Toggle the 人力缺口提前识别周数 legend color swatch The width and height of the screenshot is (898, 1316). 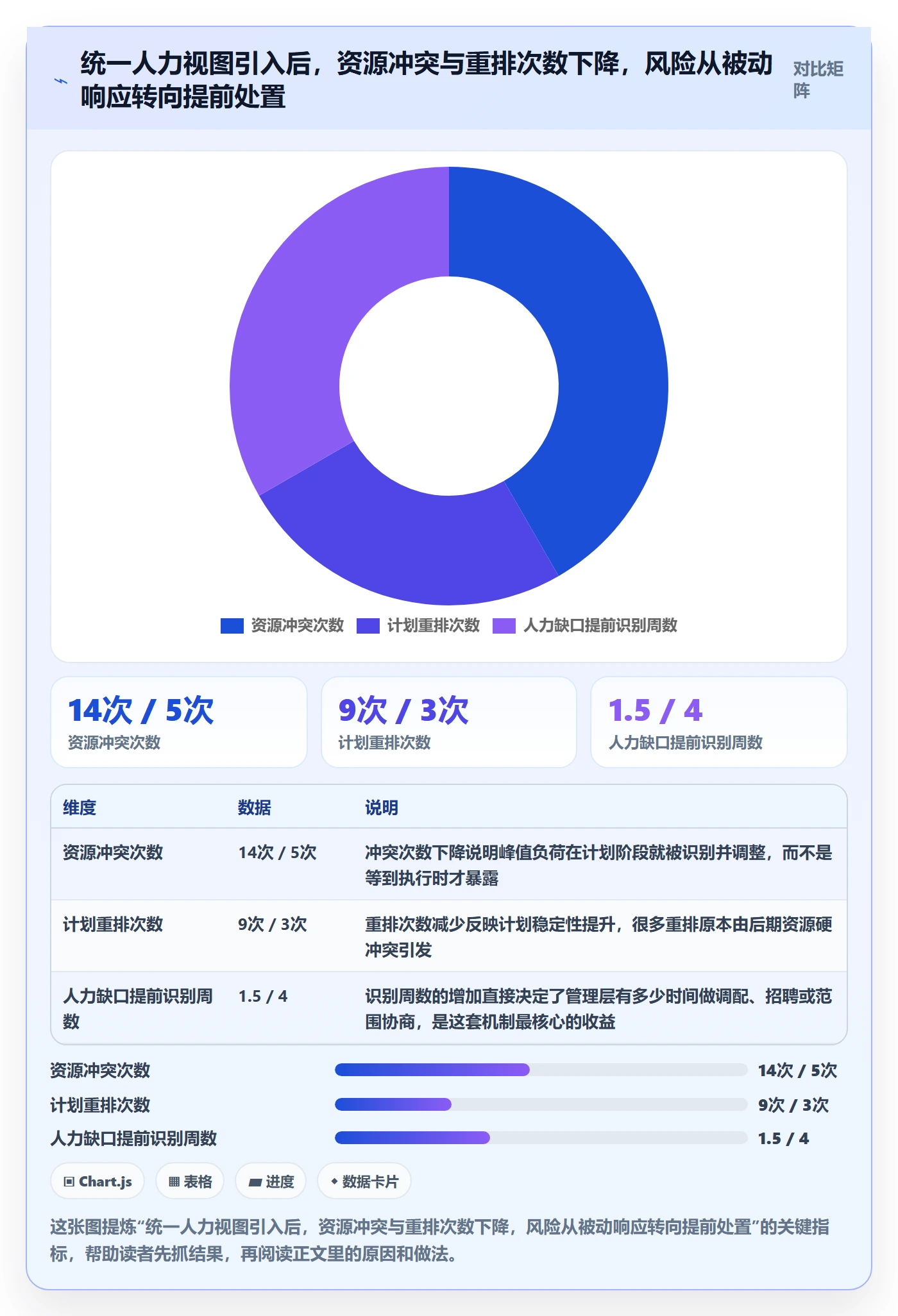tap(504, 626)
